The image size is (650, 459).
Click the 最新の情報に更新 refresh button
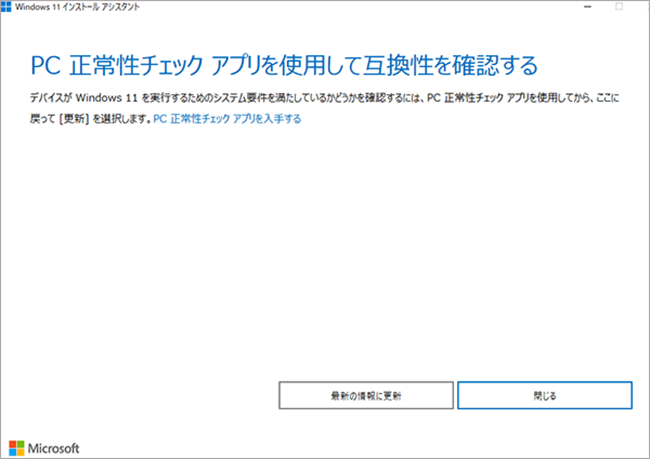tap(366, 395)
